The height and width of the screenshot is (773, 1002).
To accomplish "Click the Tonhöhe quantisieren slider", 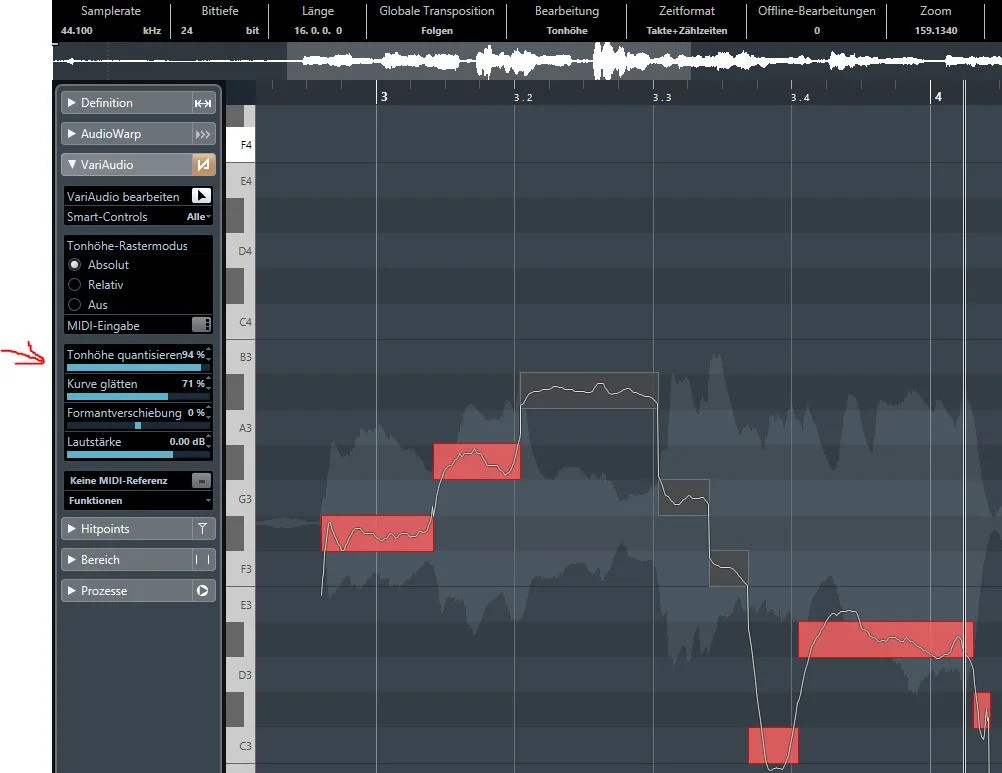I will [x=138, y=368].
